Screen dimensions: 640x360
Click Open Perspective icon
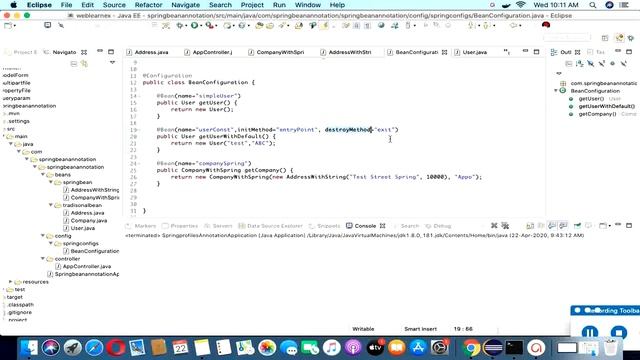pyautogui.click(x=605, y=38)
